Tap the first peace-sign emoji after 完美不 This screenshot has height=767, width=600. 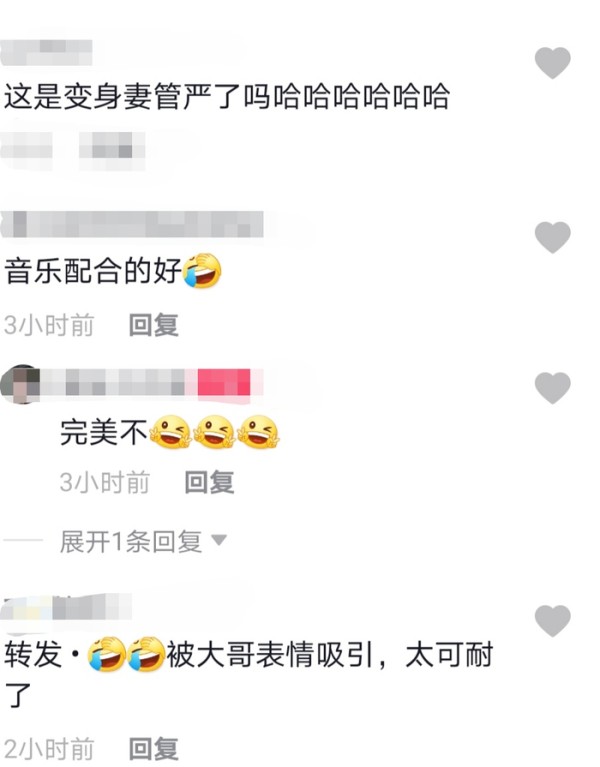pyautogui.click(x=170, y=432)
